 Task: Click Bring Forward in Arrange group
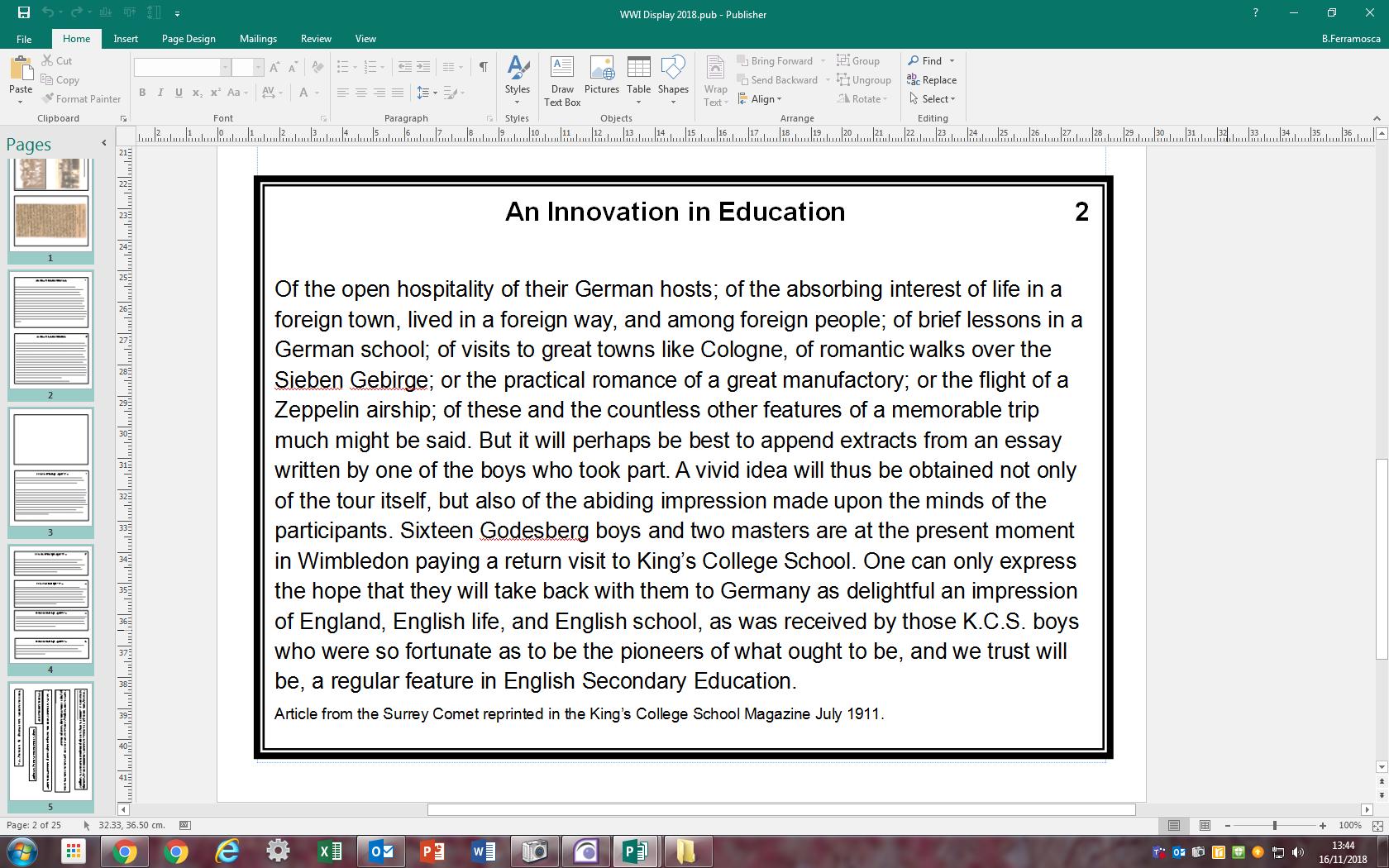point(775,61)
